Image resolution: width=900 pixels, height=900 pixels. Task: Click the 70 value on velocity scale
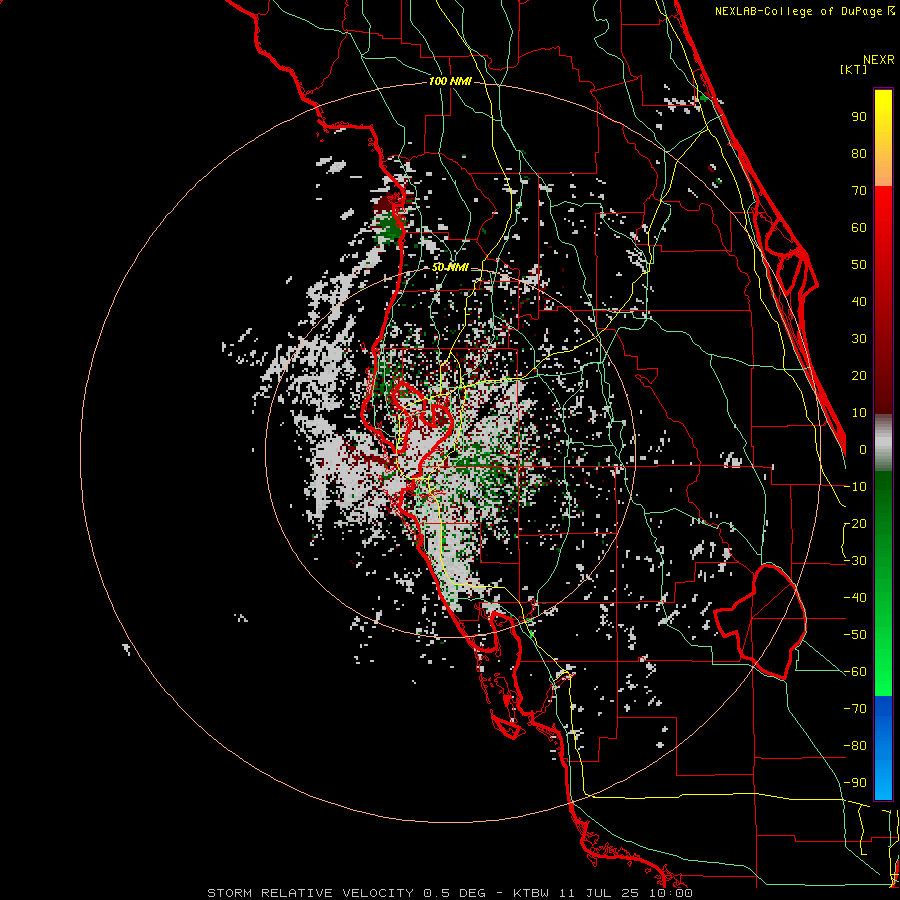(x=859, y=191)
